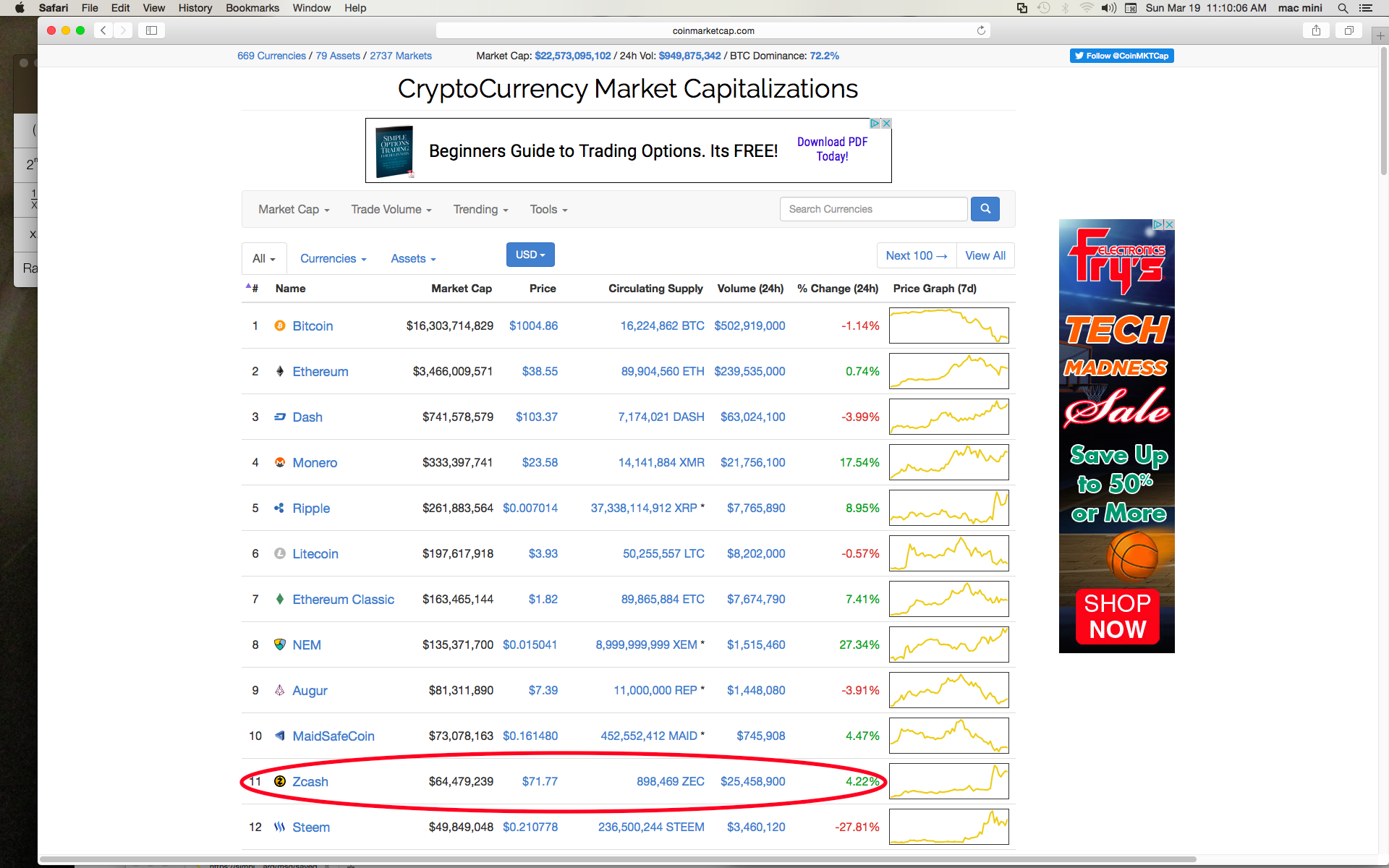Open Zcash's 7-day price graph
The image size is (1389, 868).
949,781
